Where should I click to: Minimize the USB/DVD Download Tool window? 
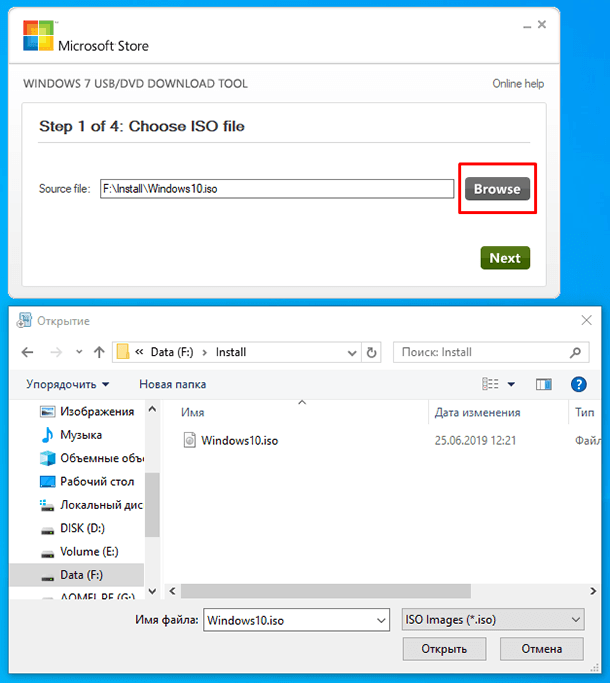527,25
